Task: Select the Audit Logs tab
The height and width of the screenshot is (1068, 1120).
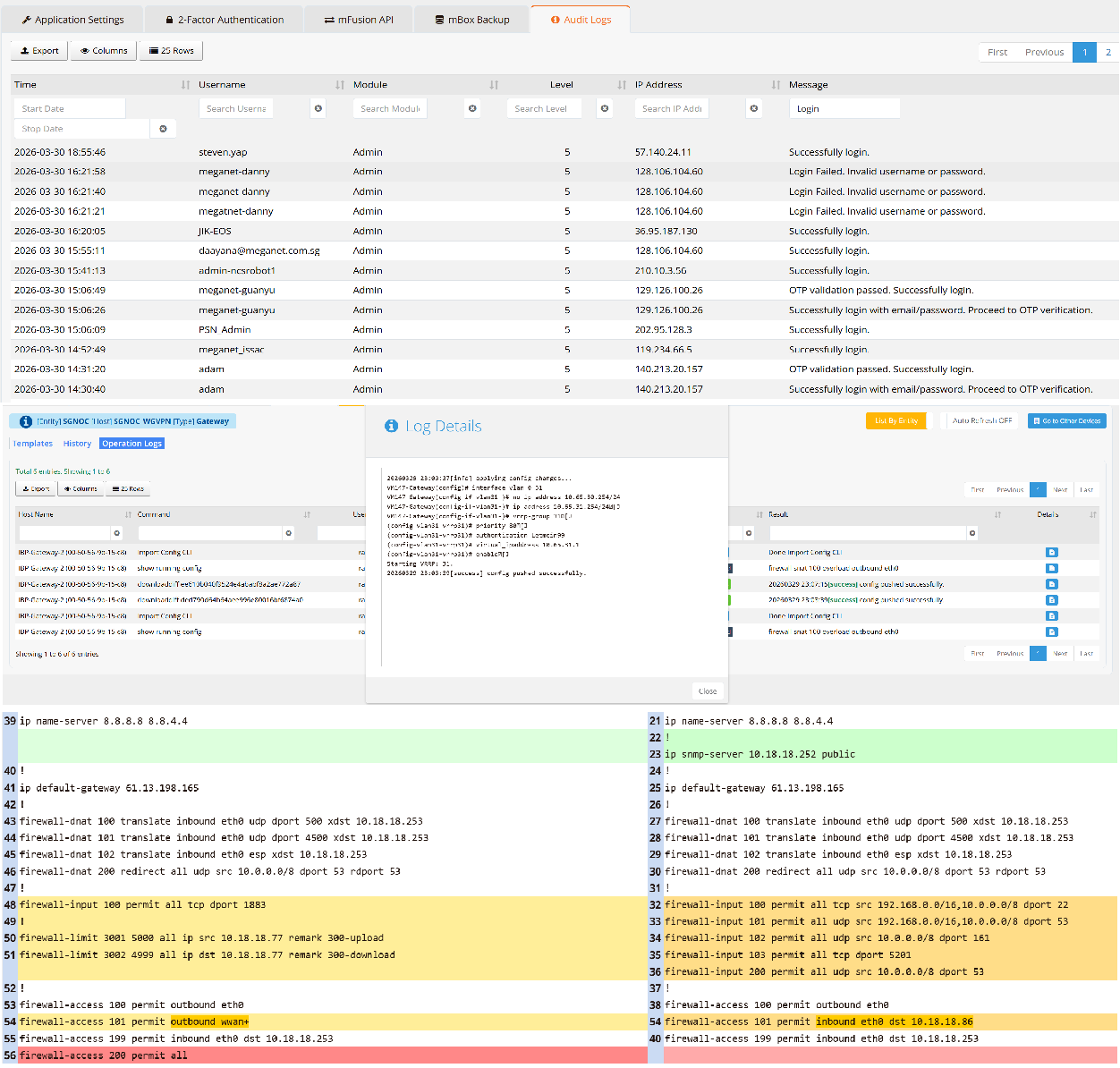Action: click(x=581, y=20)
